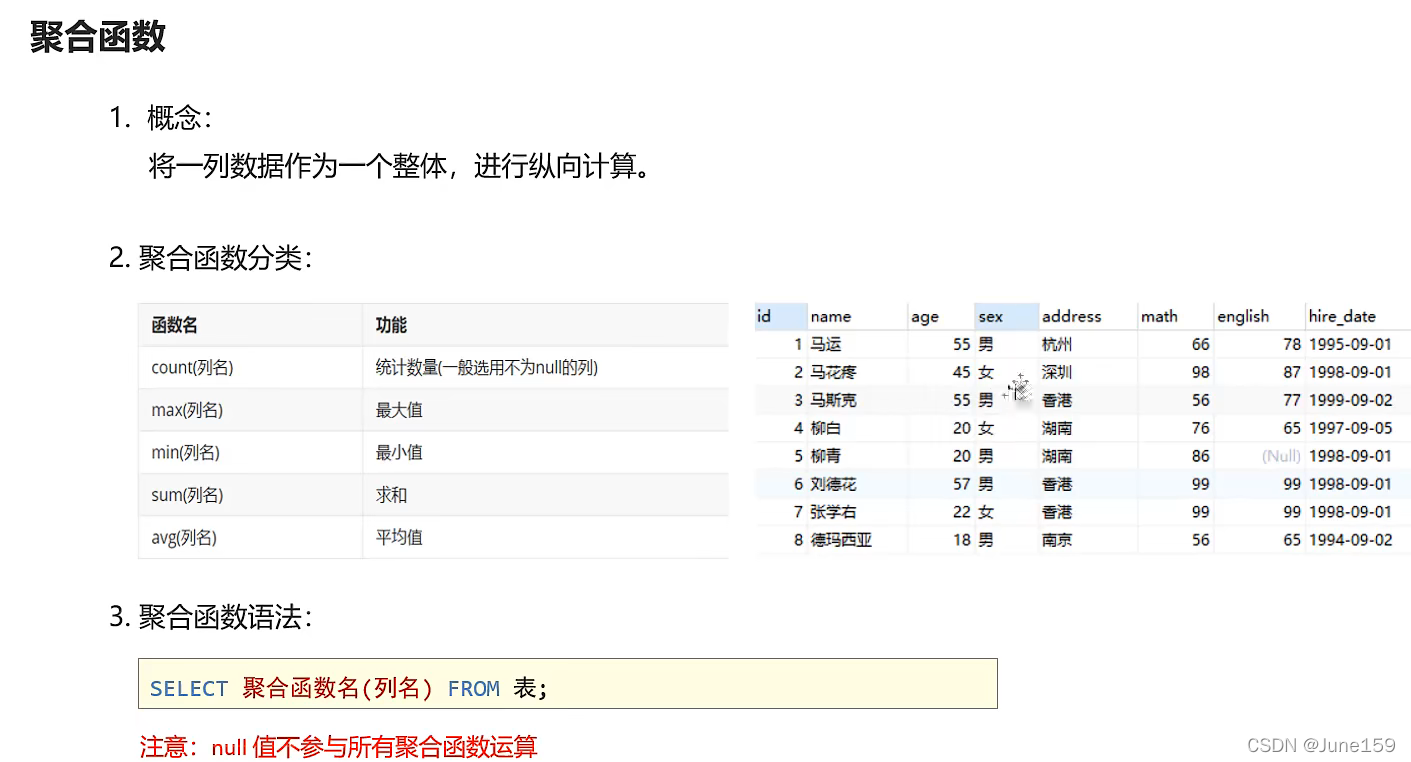Click the '3. 聚合函数语法:' heading
The image size is (1411, 762).
coord(211,617)
